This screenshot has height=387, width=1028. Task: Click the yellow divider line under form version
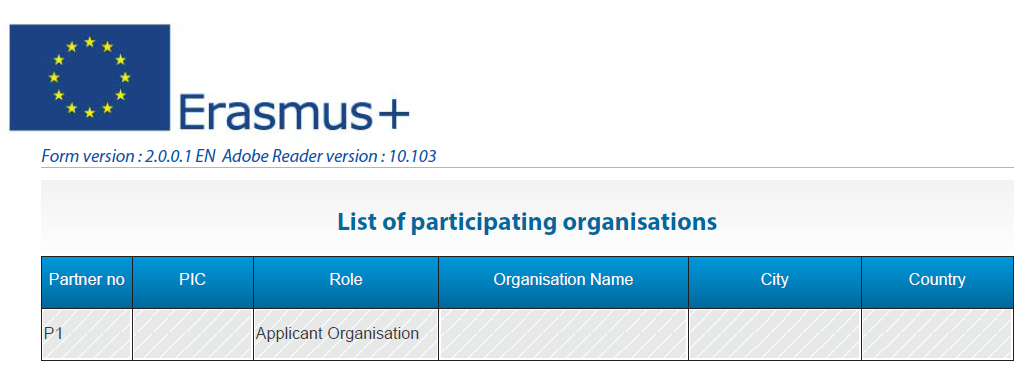pos(527,167)
